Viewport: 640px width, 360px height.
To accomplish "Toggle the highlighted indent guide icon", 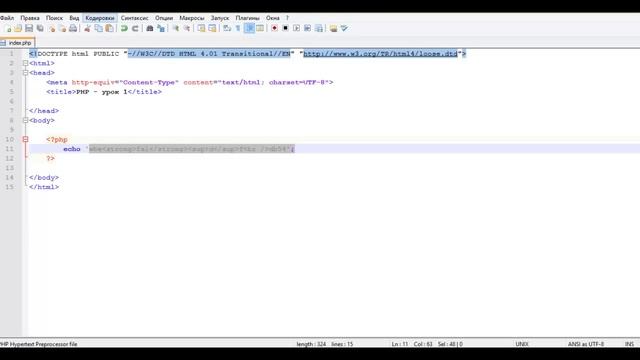I will pos(249,28).
